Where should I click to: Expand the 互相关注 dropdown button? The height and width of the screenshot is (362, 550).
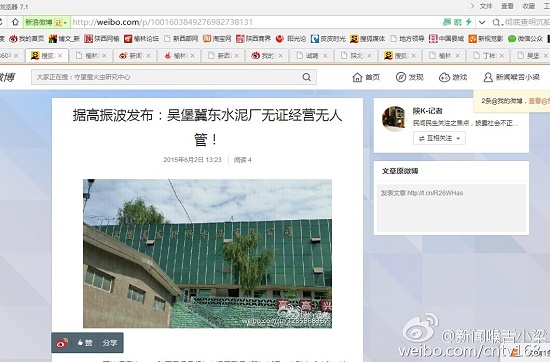(439, 138)
